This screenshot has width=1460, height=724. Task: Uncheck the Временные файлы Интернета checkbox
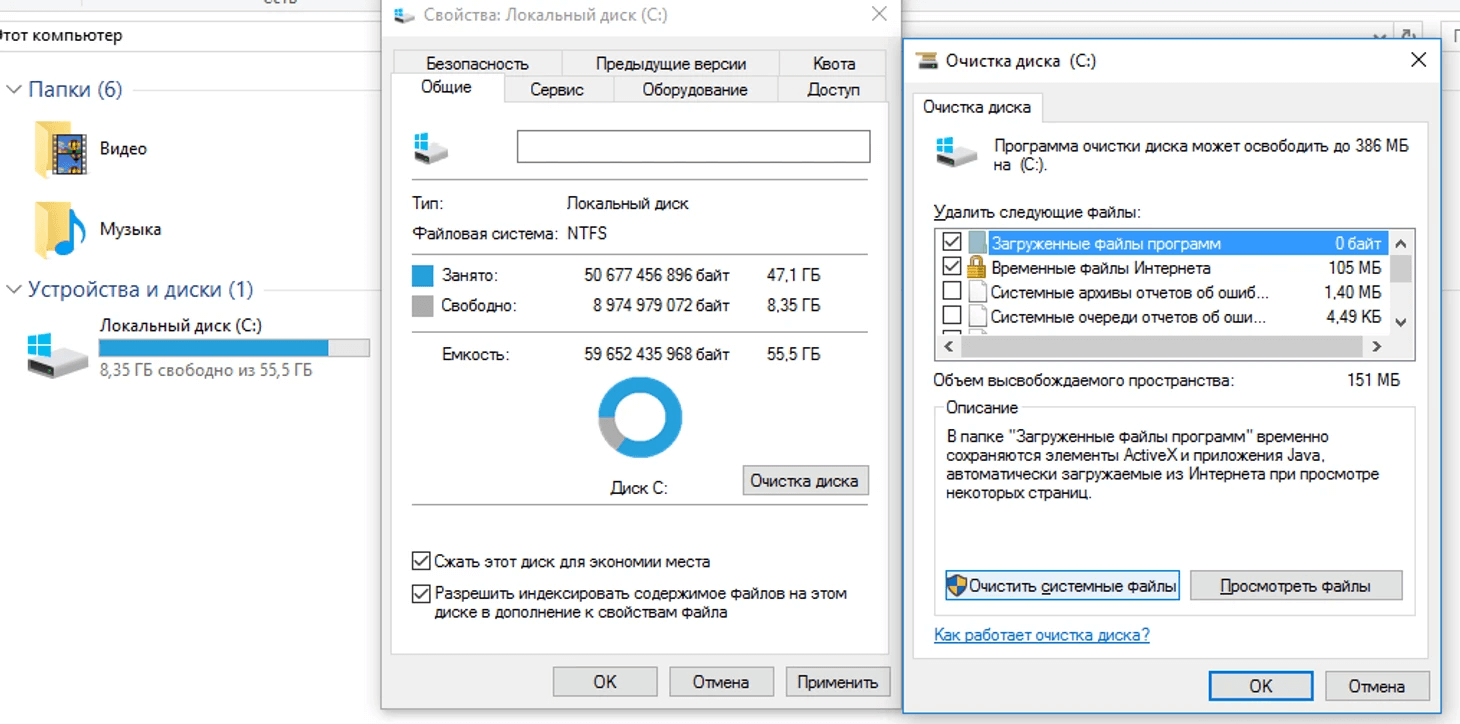coord(952,268)
